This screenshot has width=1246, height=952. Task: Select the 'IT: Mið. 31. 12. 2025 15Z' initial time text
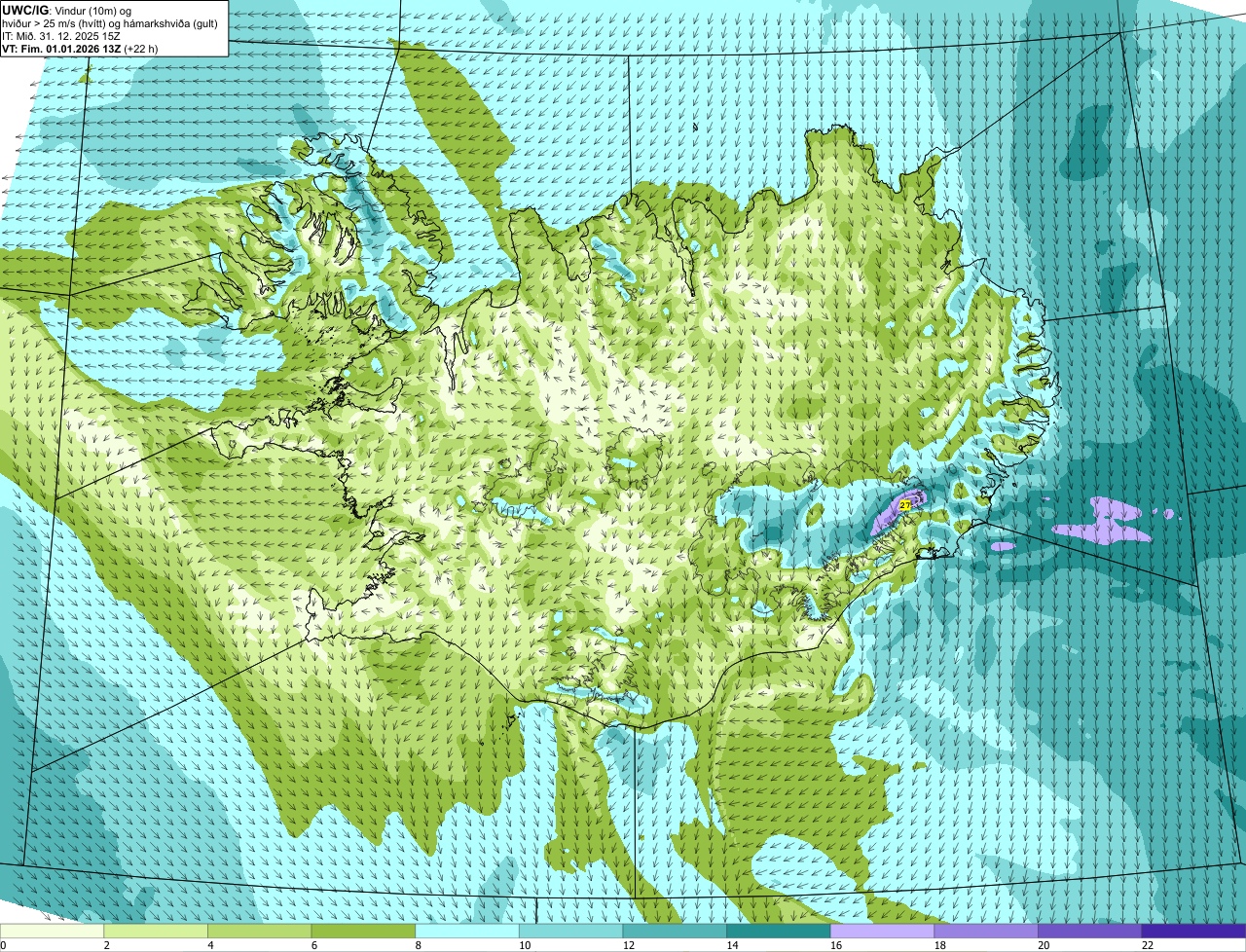click(61, 35)
